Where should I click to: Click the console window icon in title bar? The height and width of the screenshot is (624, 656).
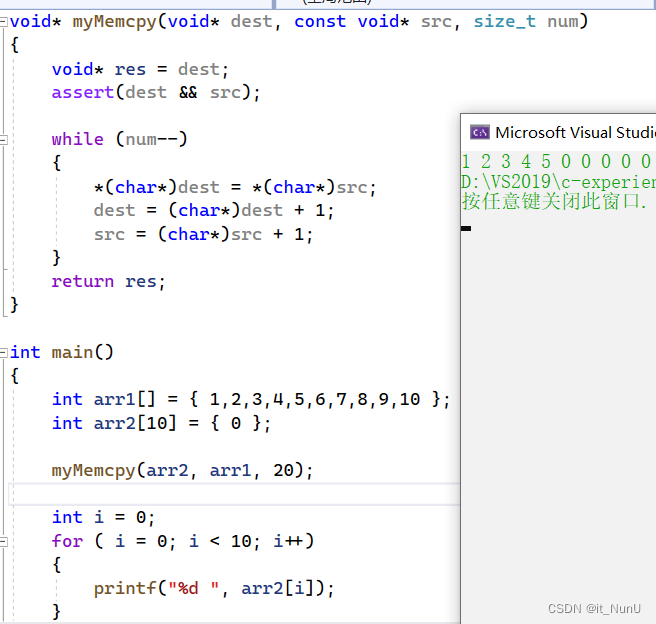click(479, 133)
